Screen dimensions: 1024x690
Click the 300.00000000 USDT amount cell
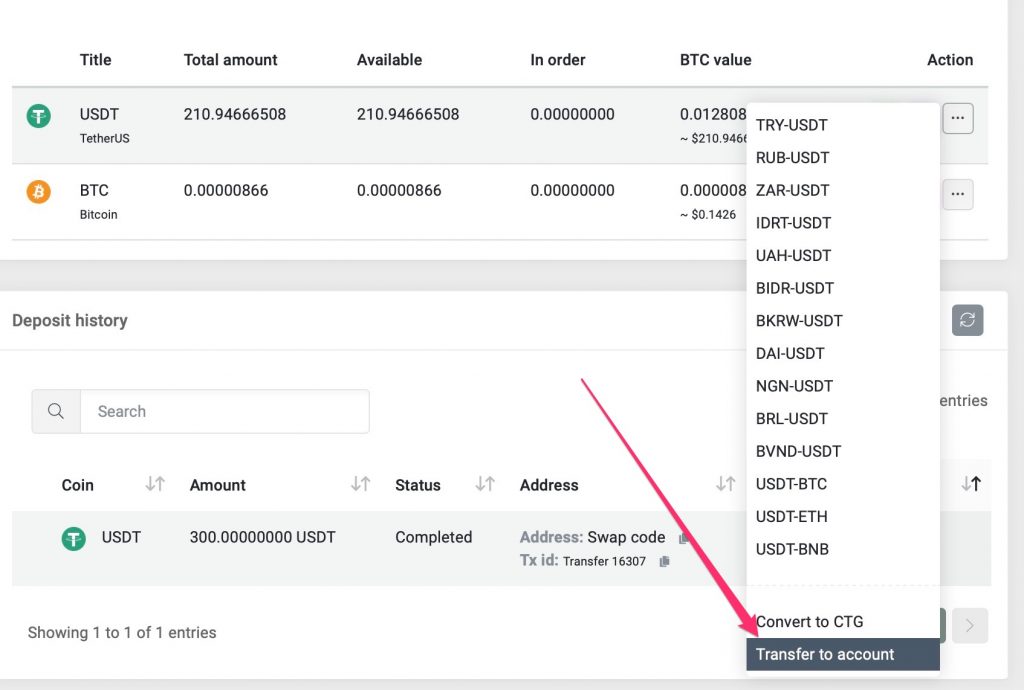point(263,537)
